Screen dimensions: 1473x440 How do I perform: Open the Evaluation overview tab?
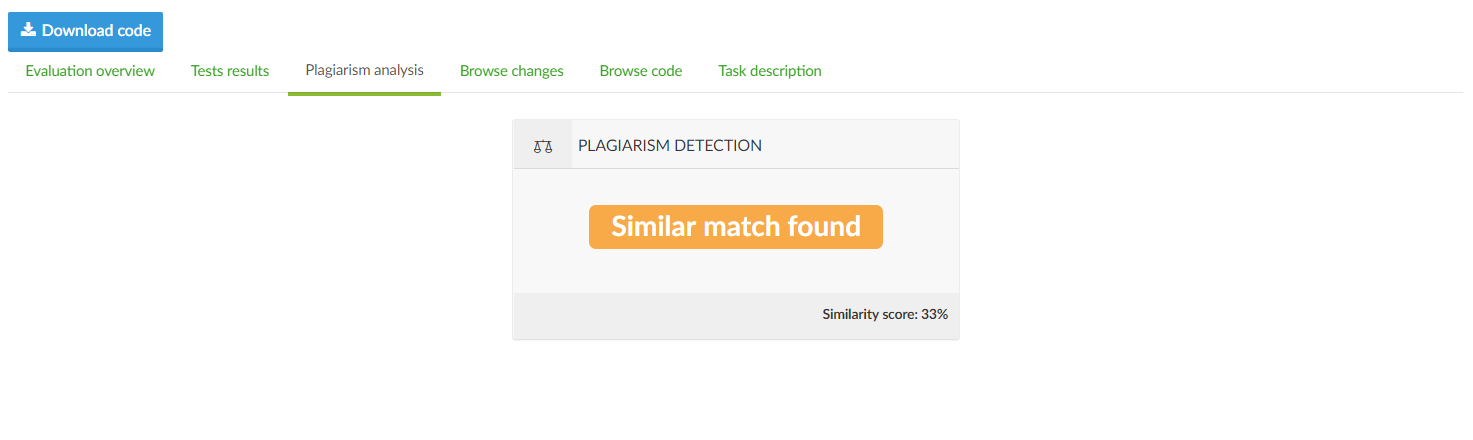click(x=90, y=71)
